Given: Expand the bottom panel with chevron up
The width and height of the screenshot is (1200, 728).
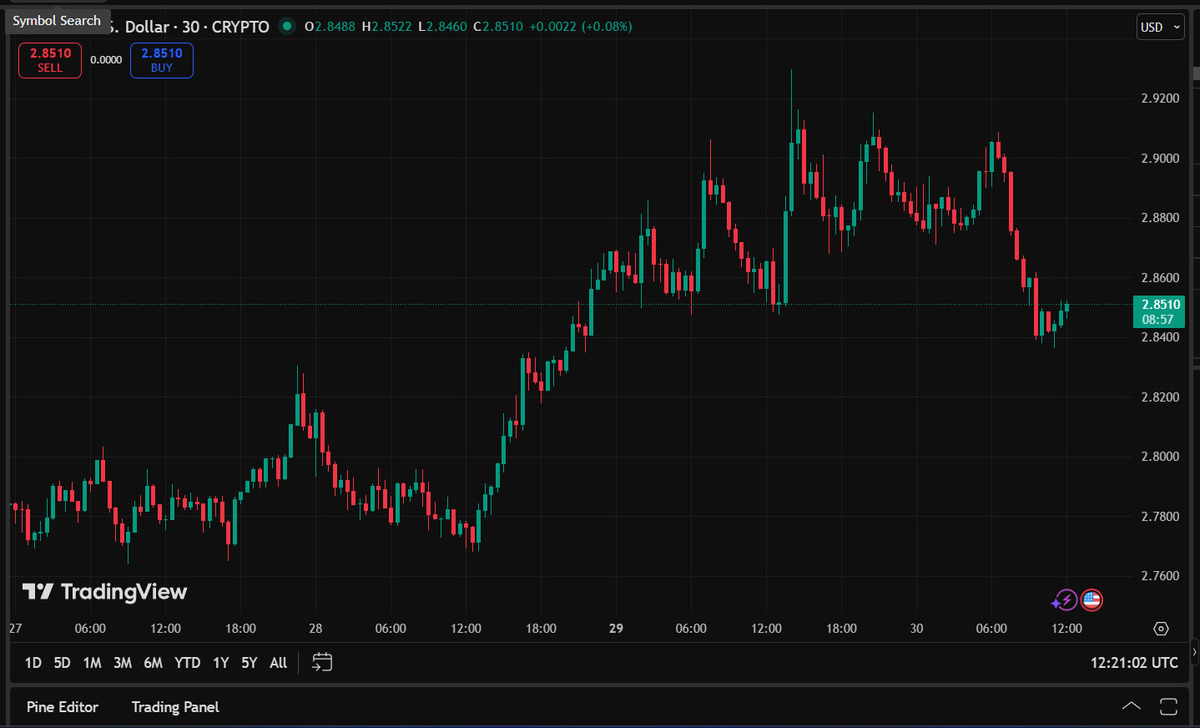Looking at the screenshot, I should 1131,707.
